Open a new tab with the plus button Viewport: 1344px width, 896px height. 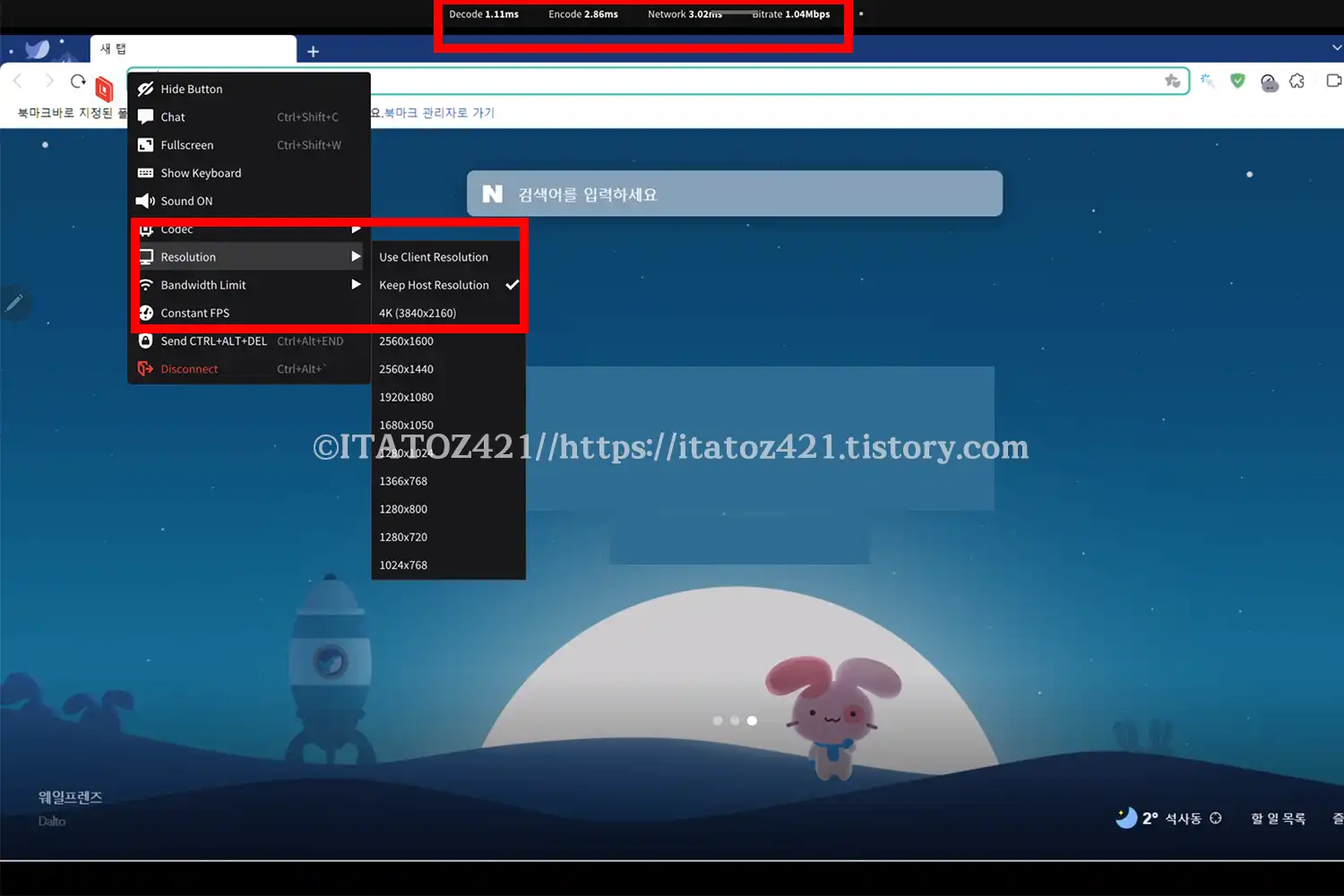[x=313, y=51]
